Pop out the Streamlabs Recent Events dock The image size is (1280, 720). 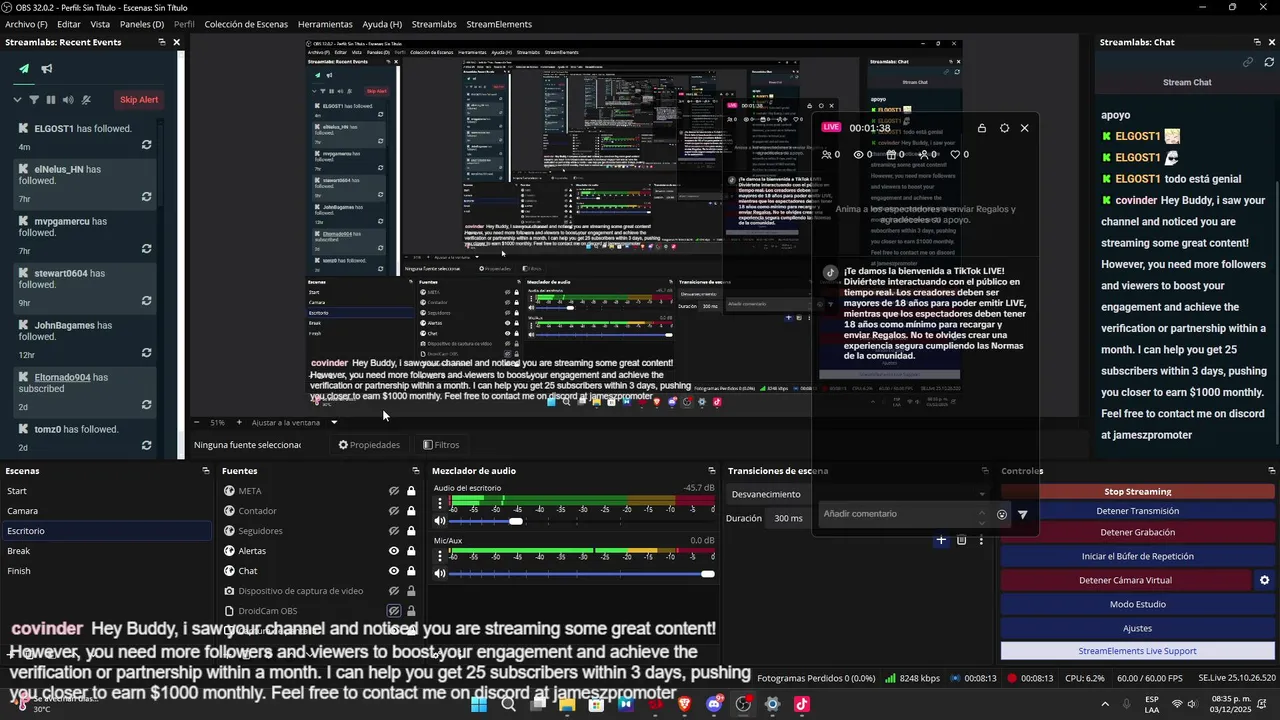coord(162,42)
